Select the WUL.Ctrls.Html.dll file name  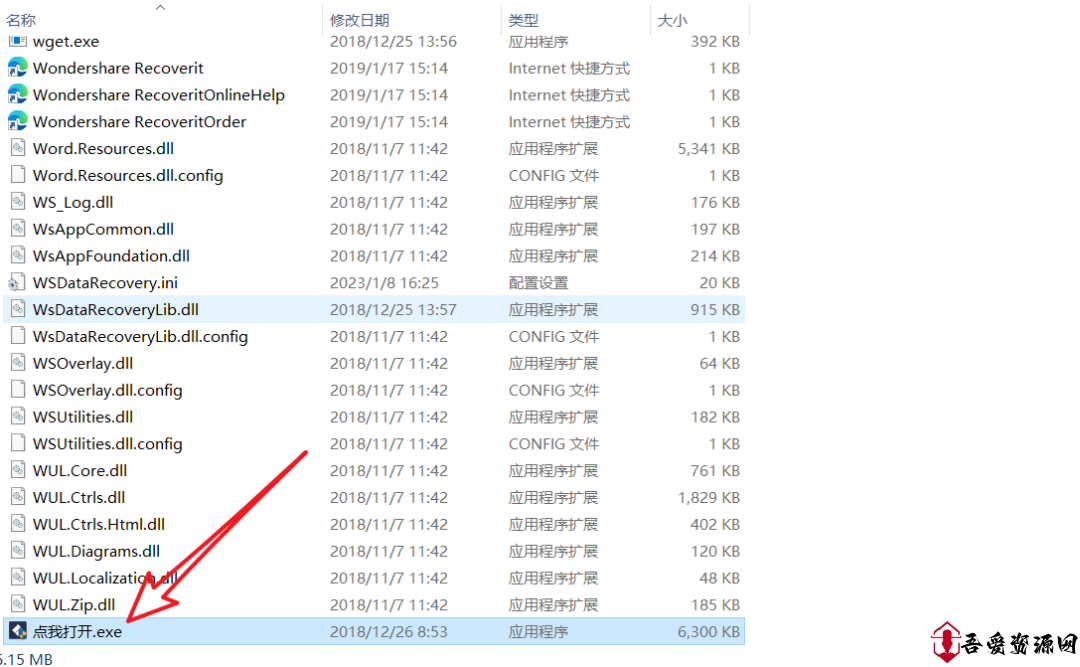pyautogui.click(x=99, y=525)
